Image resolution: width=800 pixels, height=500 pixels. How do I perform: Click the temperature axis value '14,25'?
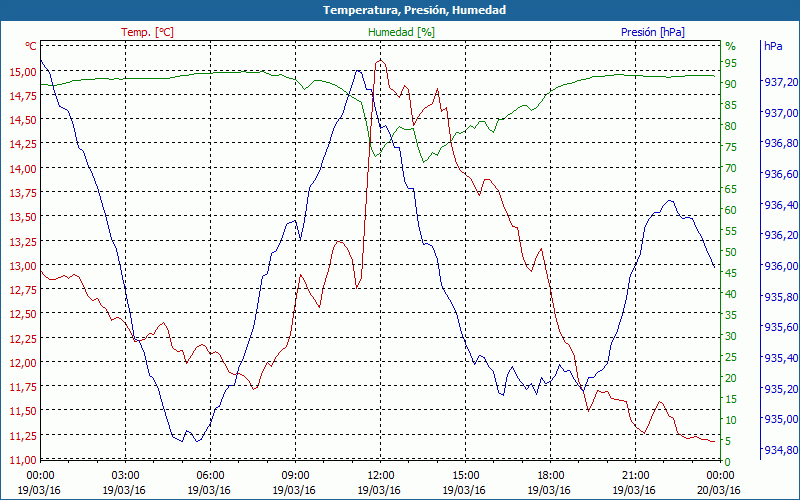(23, 144)
